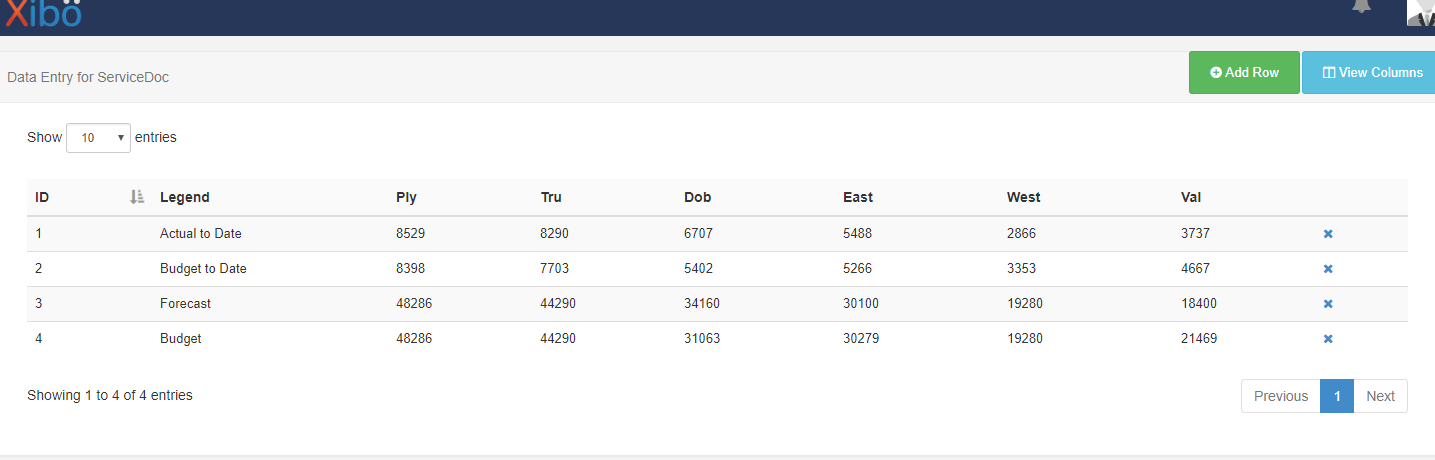Screen dimensions: 1435x460
Task: Click the Budget legend cell
Action: coord(181,339)
